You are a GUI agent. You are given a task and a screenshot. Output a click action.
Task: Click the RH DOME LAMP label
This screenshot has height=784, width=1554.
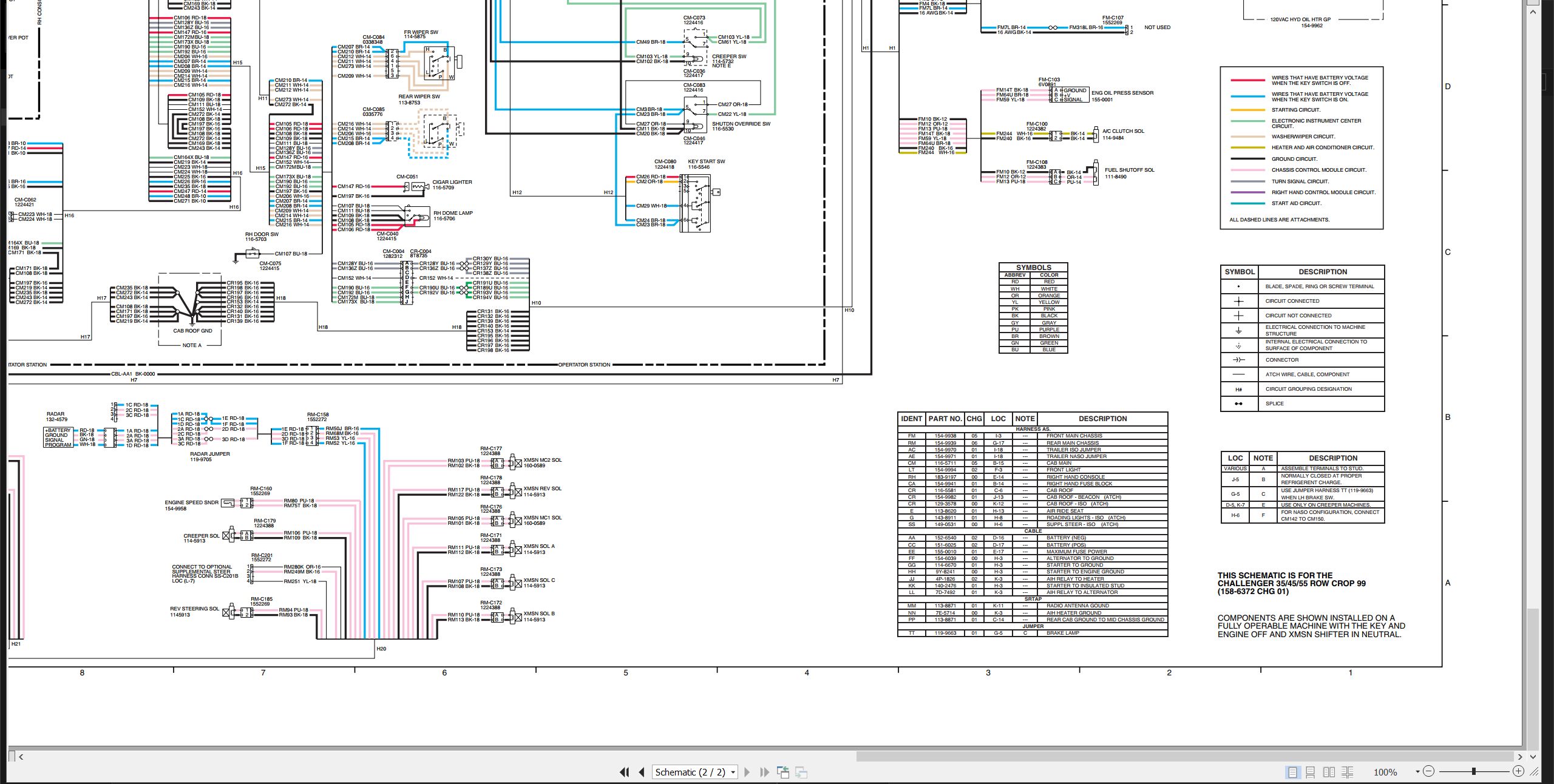point(453,213)
